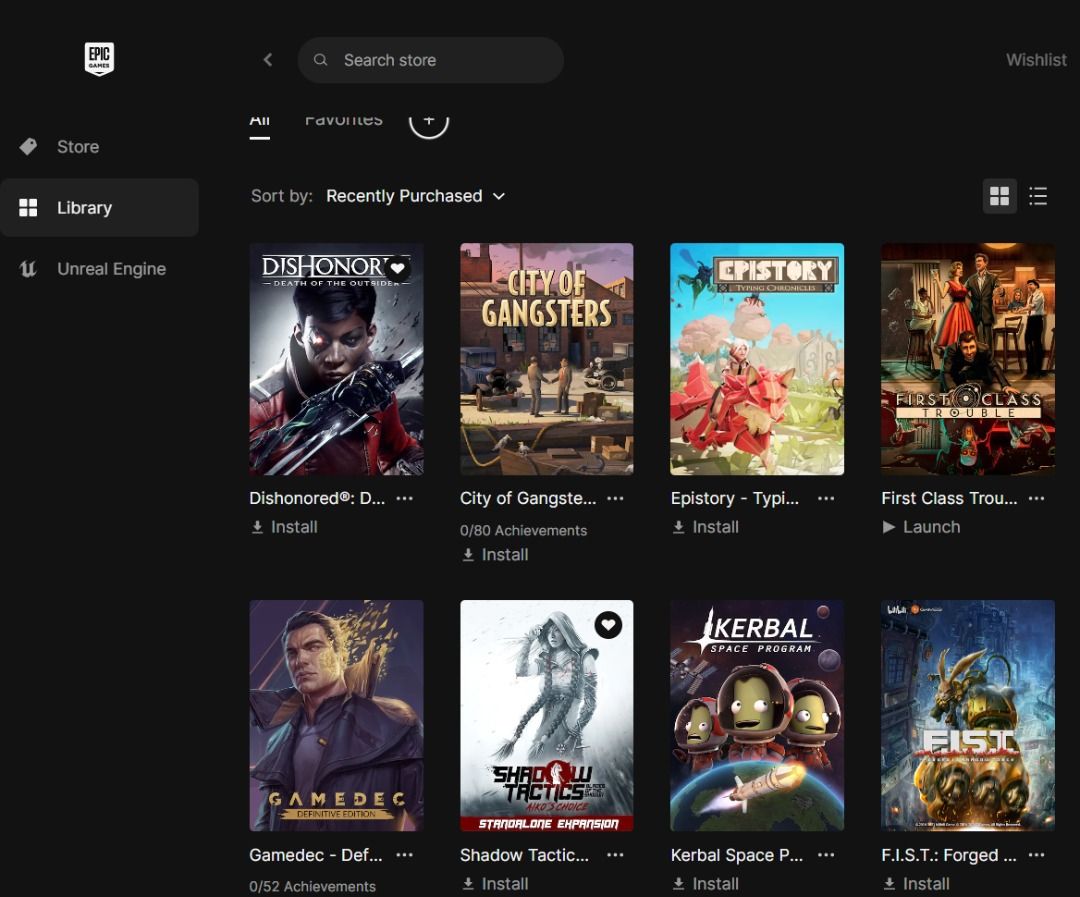Install Epistory - Typing Chronicles
This screenshot has width=1080, height=897.
[x=705, y=527]
